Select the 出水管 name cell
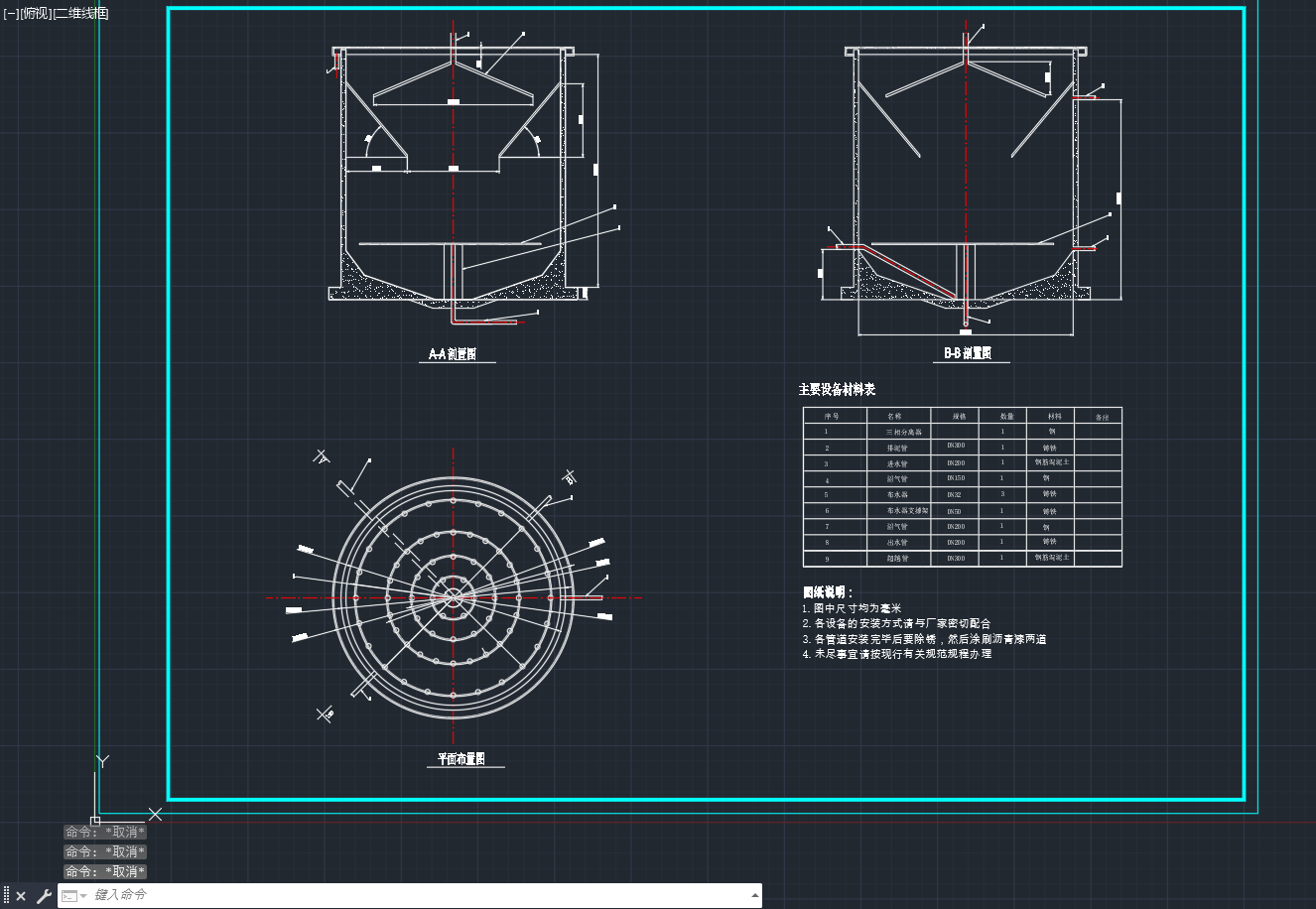This screenshot has height=909, width=1316. (897, 543)
